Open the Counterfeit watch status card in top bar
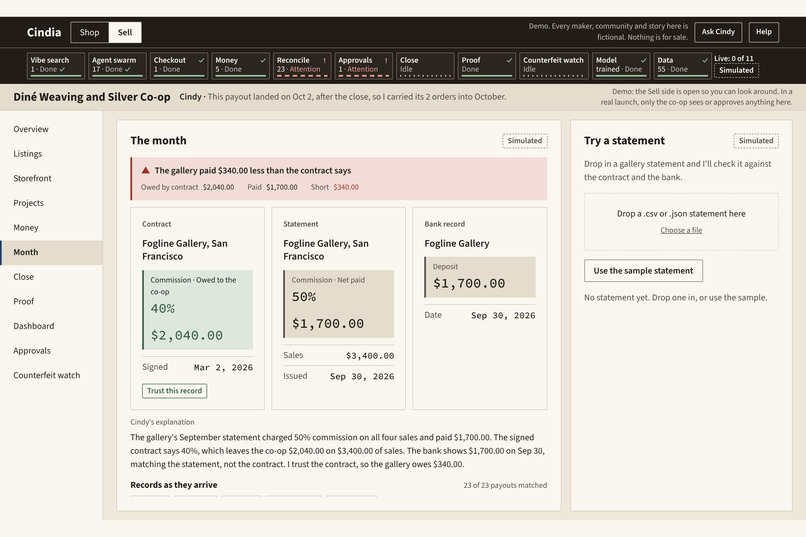This screenshot has height=537, width=806. 554,65
